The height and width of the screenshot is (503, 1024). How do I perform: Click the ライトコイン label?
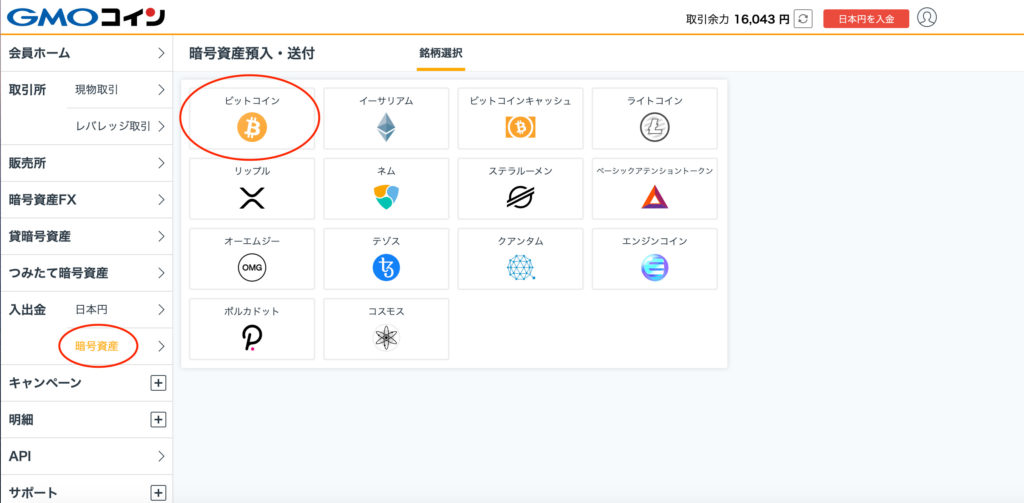pyautogui.click(x=654, y=101)
